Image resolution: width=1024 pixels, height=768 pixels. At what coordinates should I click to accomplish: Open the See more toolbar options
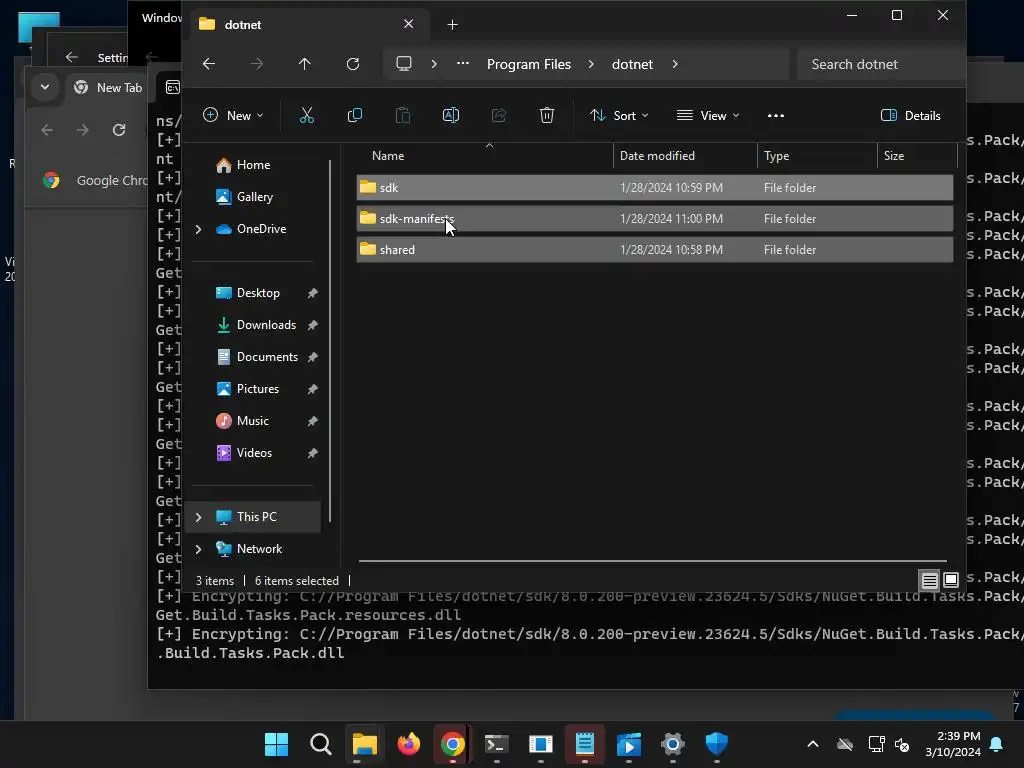click(776, 116)
